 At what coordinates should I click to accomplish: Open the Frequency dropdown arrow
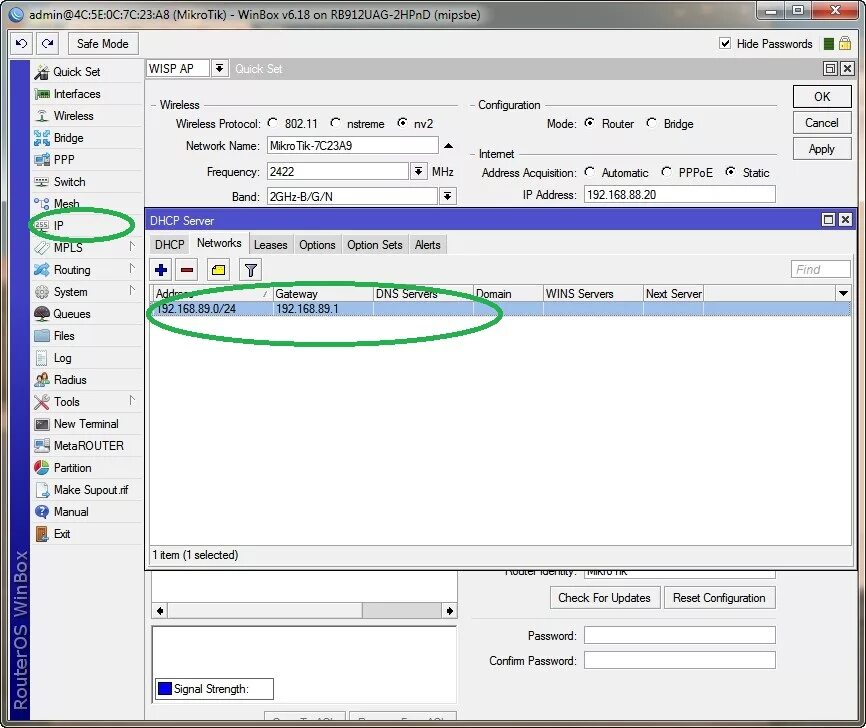tap(419, 172)
